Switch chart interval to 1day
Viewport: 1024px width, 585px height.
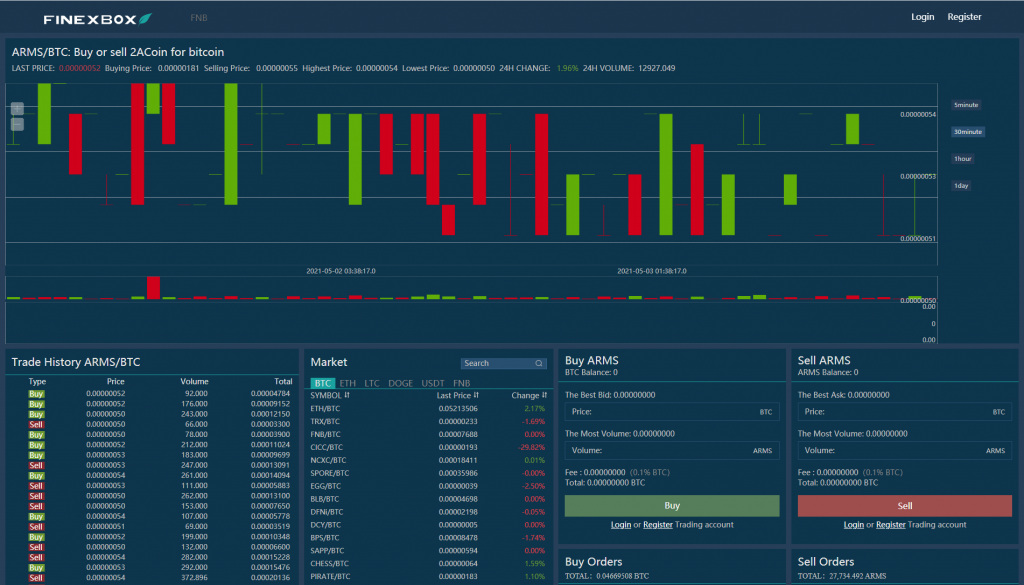tap(961, 186)
